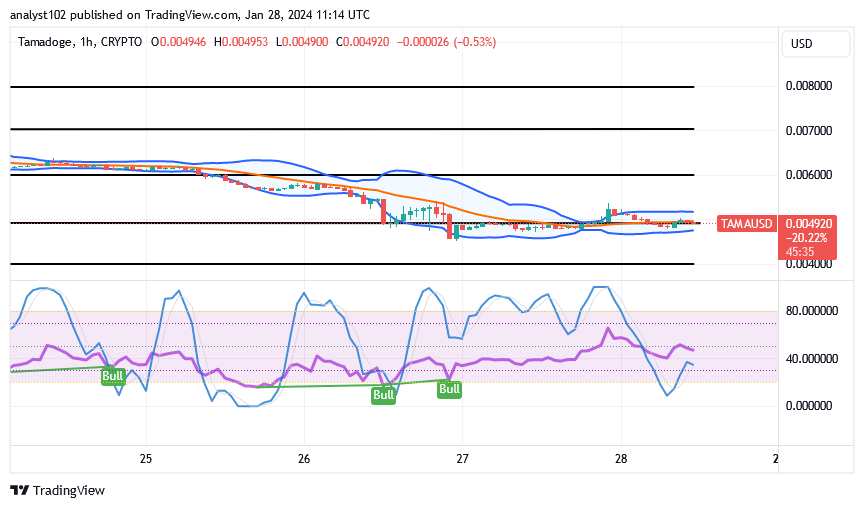Click the high value H0.004953
The width and height of the screenshot is (864, 508).
[241, 42]
